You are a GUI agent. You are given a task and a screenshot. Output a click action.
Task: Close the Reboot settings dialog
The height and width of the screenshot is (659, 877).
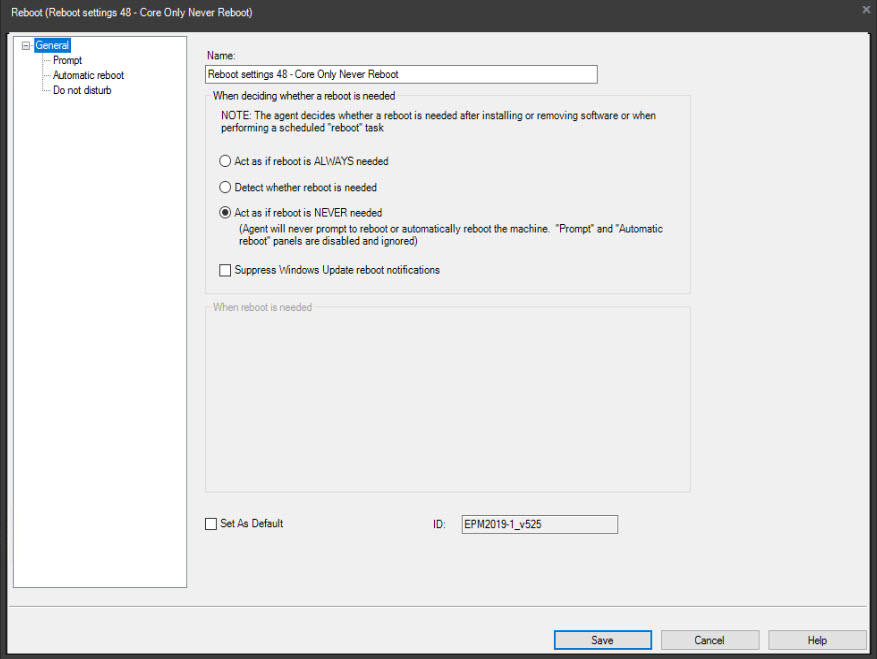[x=865, y=11]
